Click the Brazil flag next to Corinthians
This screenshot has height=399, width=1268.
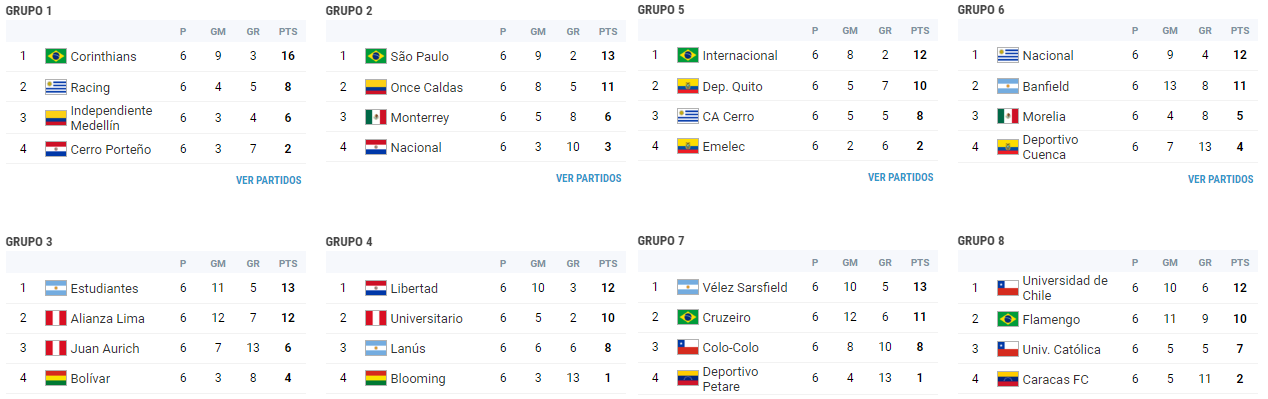click(56, 56)
